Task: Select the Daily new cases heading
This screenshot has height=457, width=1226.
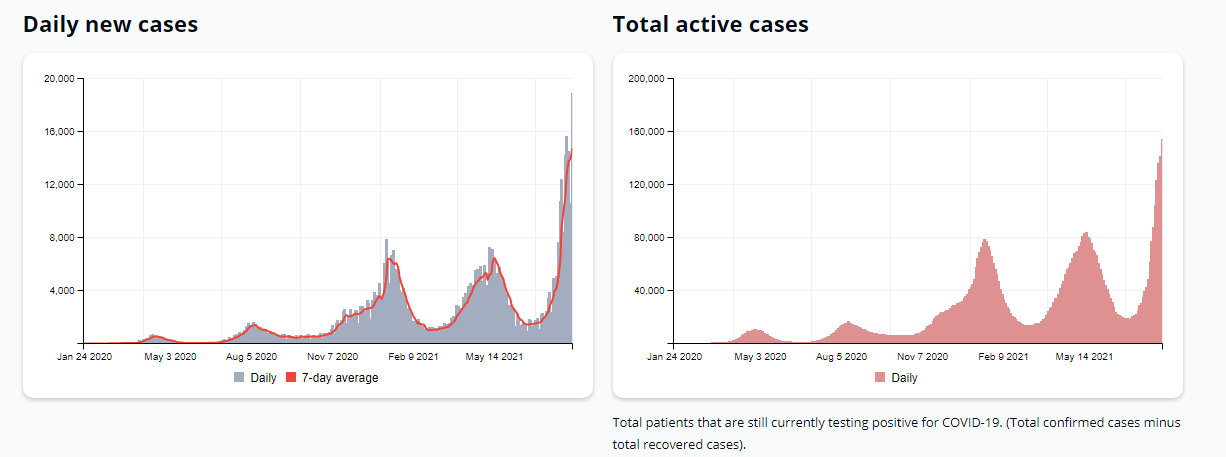Action: [110, 25]
